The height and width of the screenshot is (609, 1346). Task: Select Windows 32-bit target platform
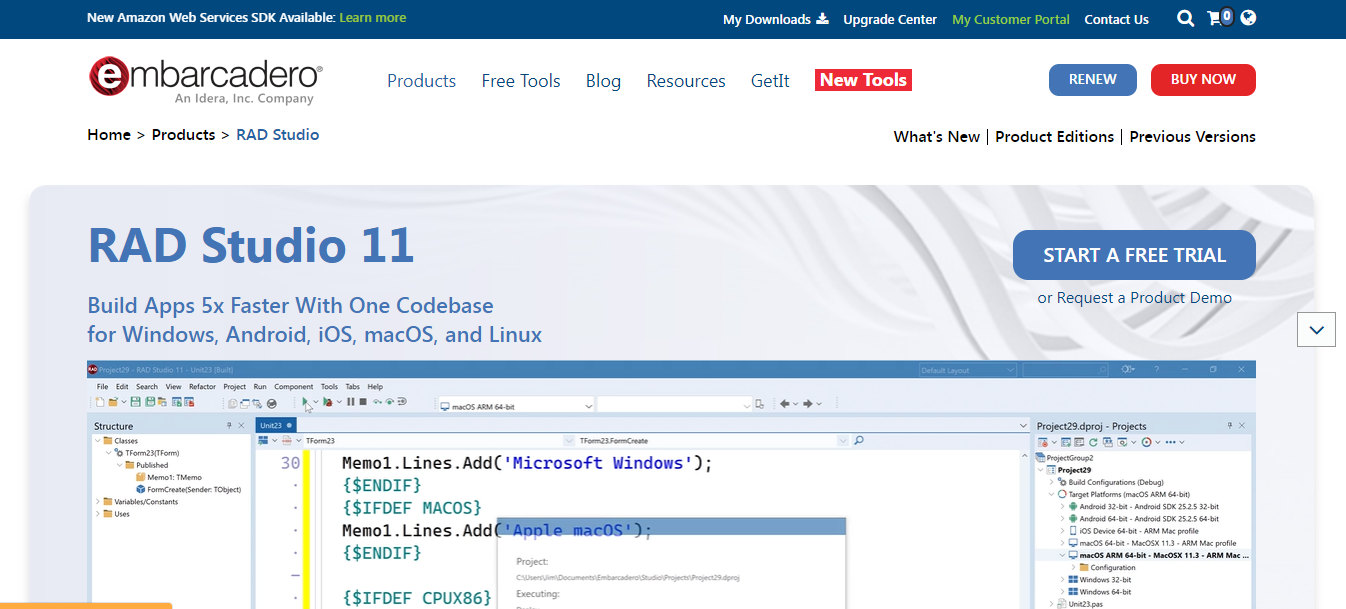1099,579
